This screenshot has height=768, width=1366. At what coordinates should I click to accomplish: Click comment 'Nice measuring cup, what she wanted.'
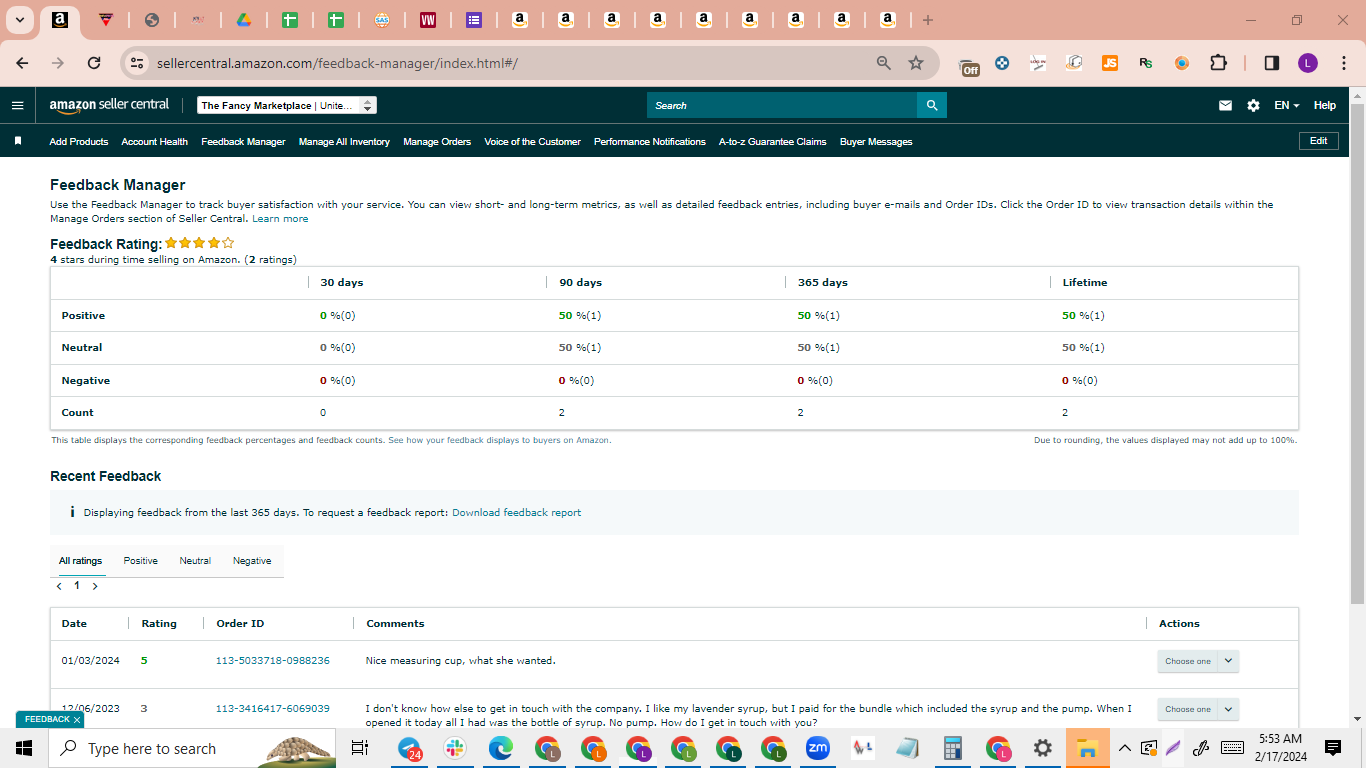(x=461, y=661)
